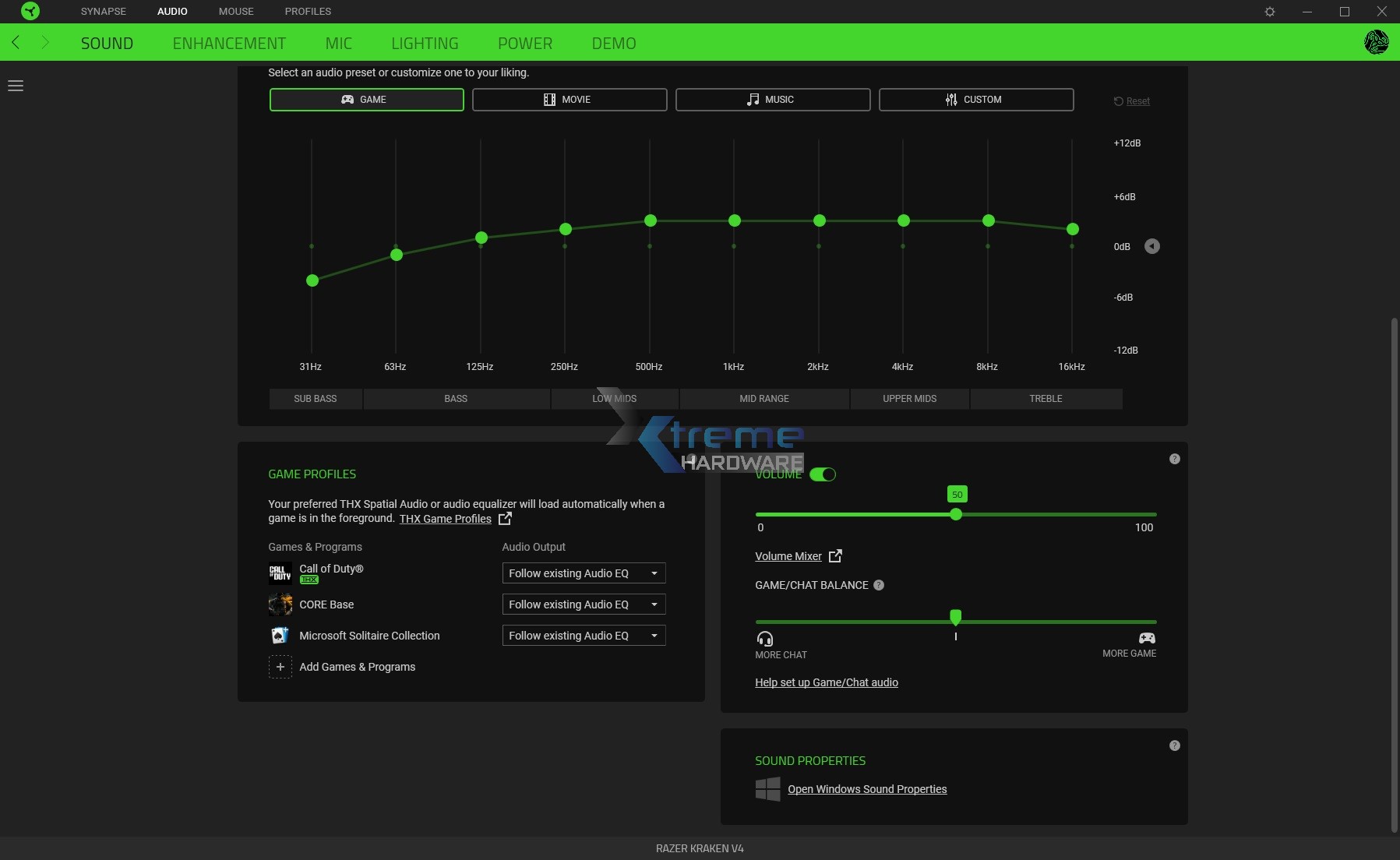Toggle the Volume switch off
The height and width of the screenshot is (860, 1400).
coord(823,474)
